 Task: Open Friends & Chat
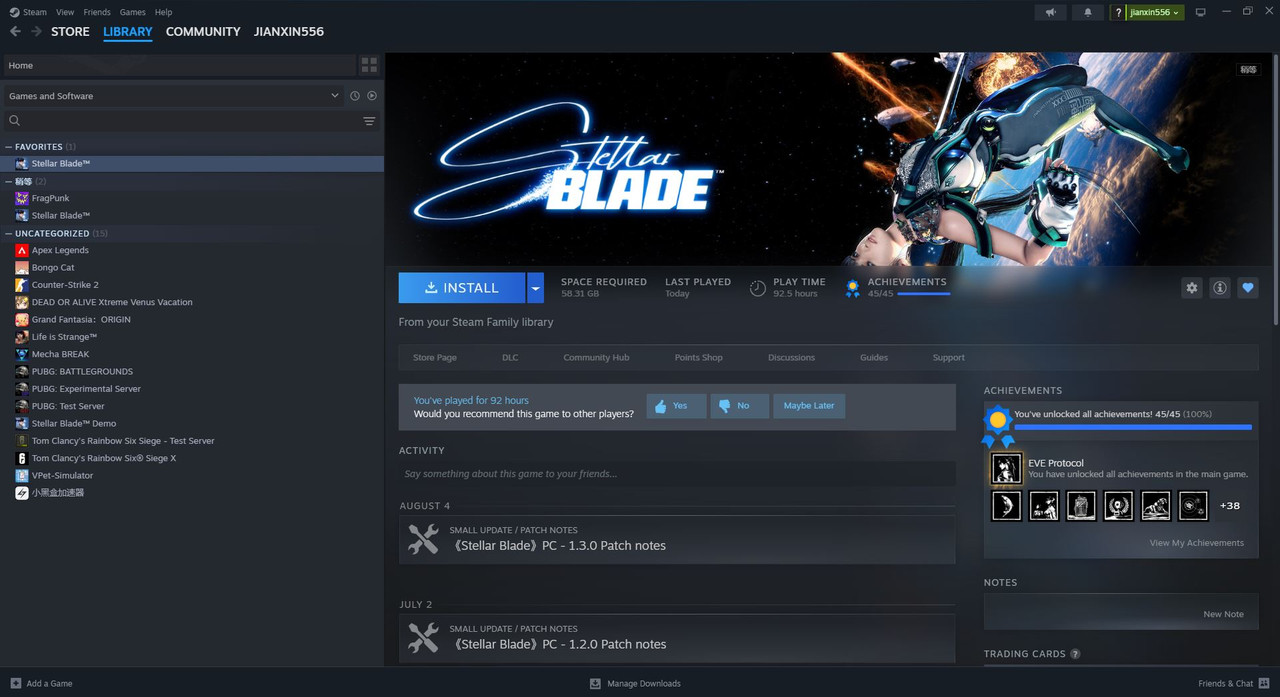pyautogui.click(x=1233, y=683)
